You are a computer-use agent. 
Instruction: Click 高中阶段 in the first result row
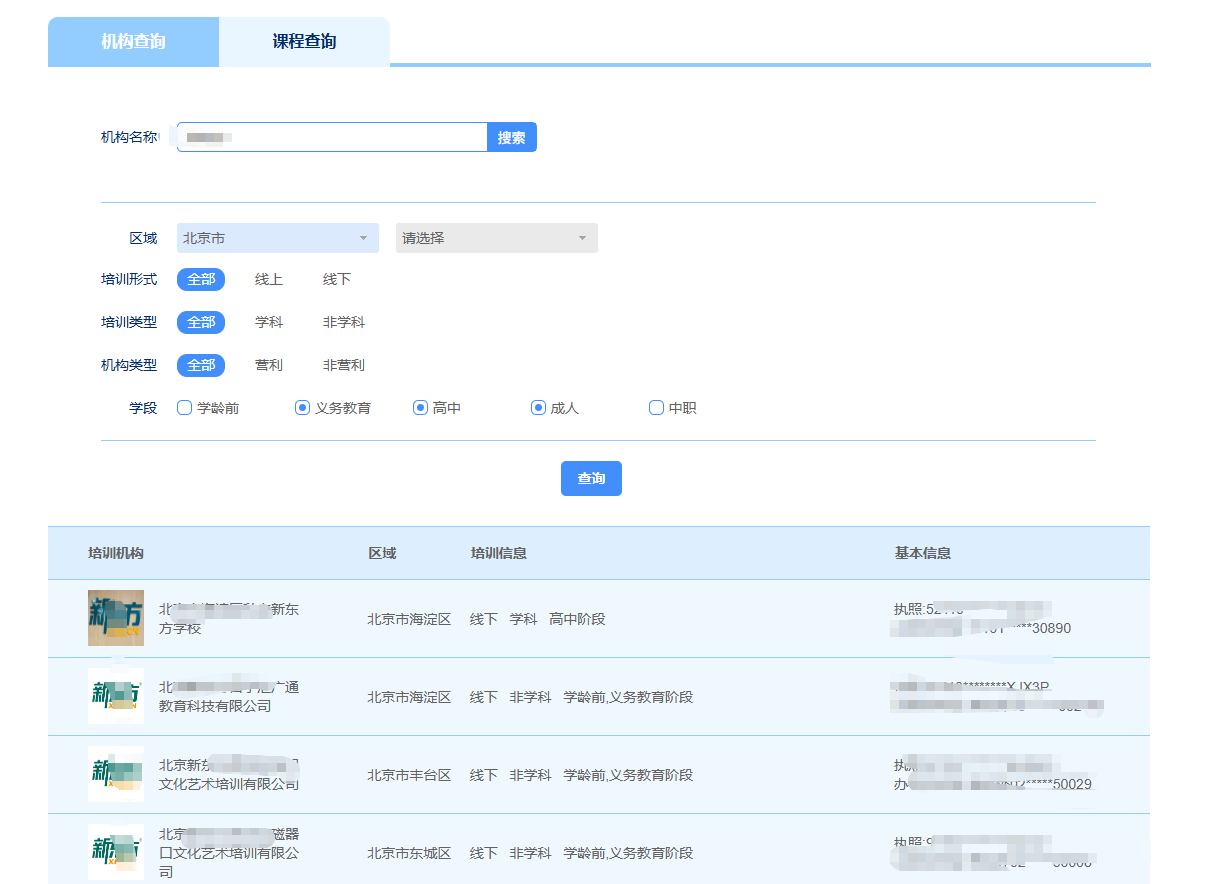pos(577,619)
